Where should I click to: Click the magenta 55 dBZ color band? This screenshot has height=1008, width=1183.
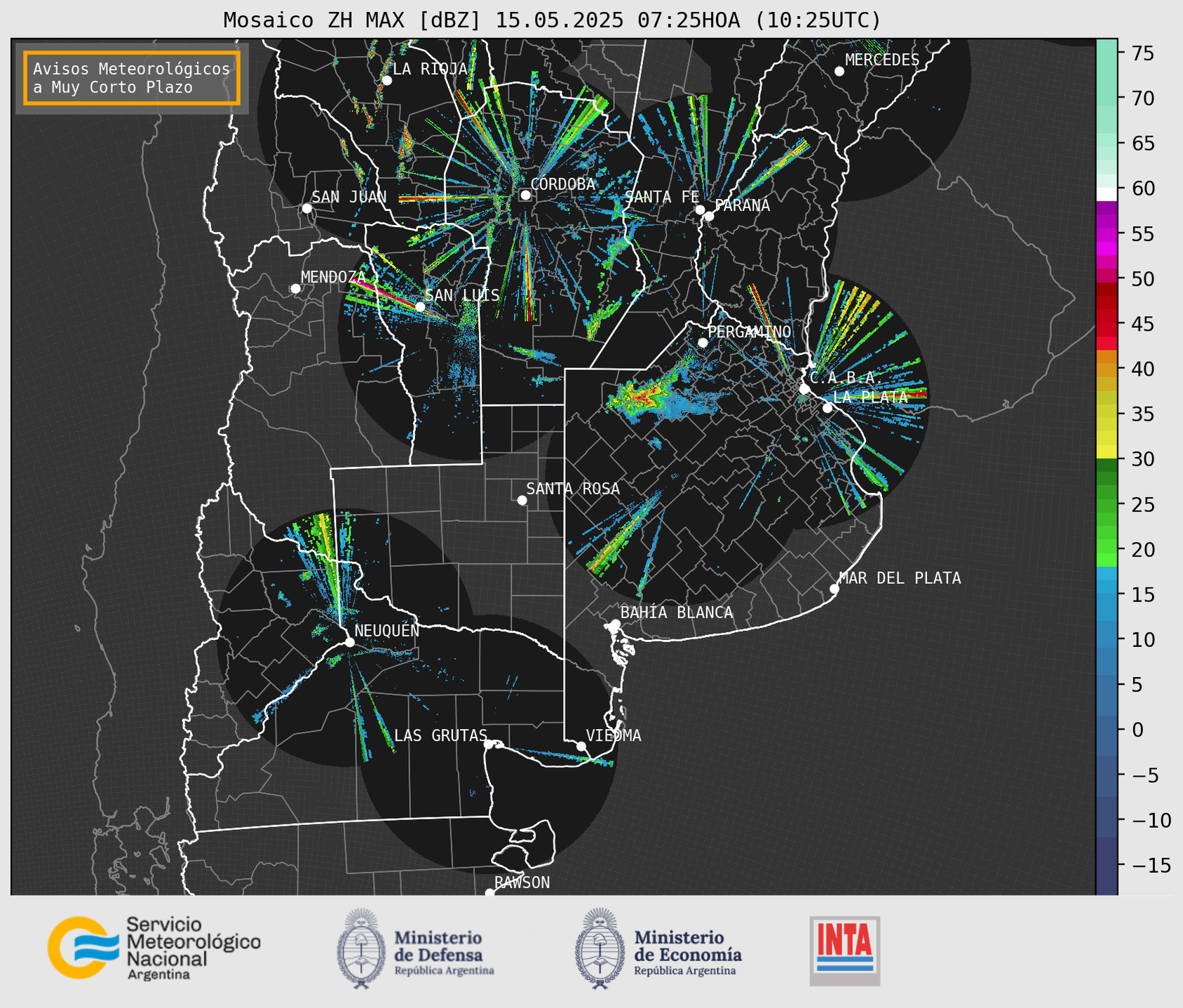(1107, 235)
